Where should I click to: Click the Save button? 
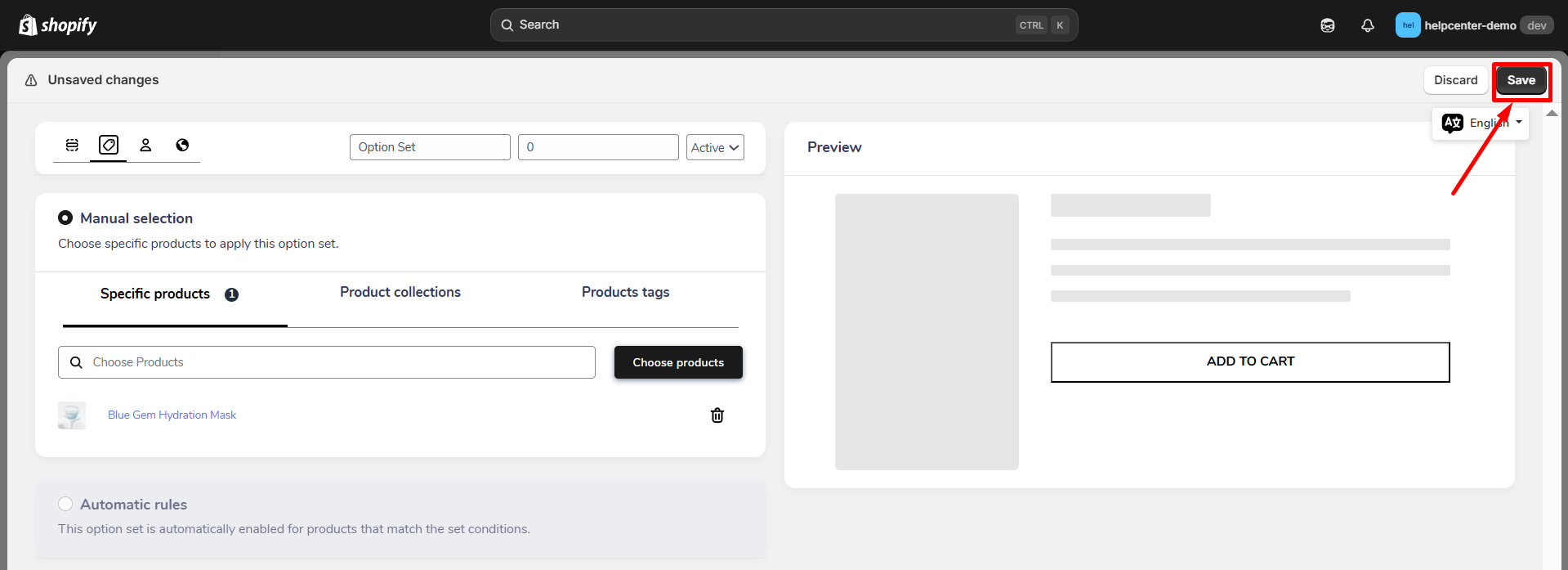pos(1521,80)
